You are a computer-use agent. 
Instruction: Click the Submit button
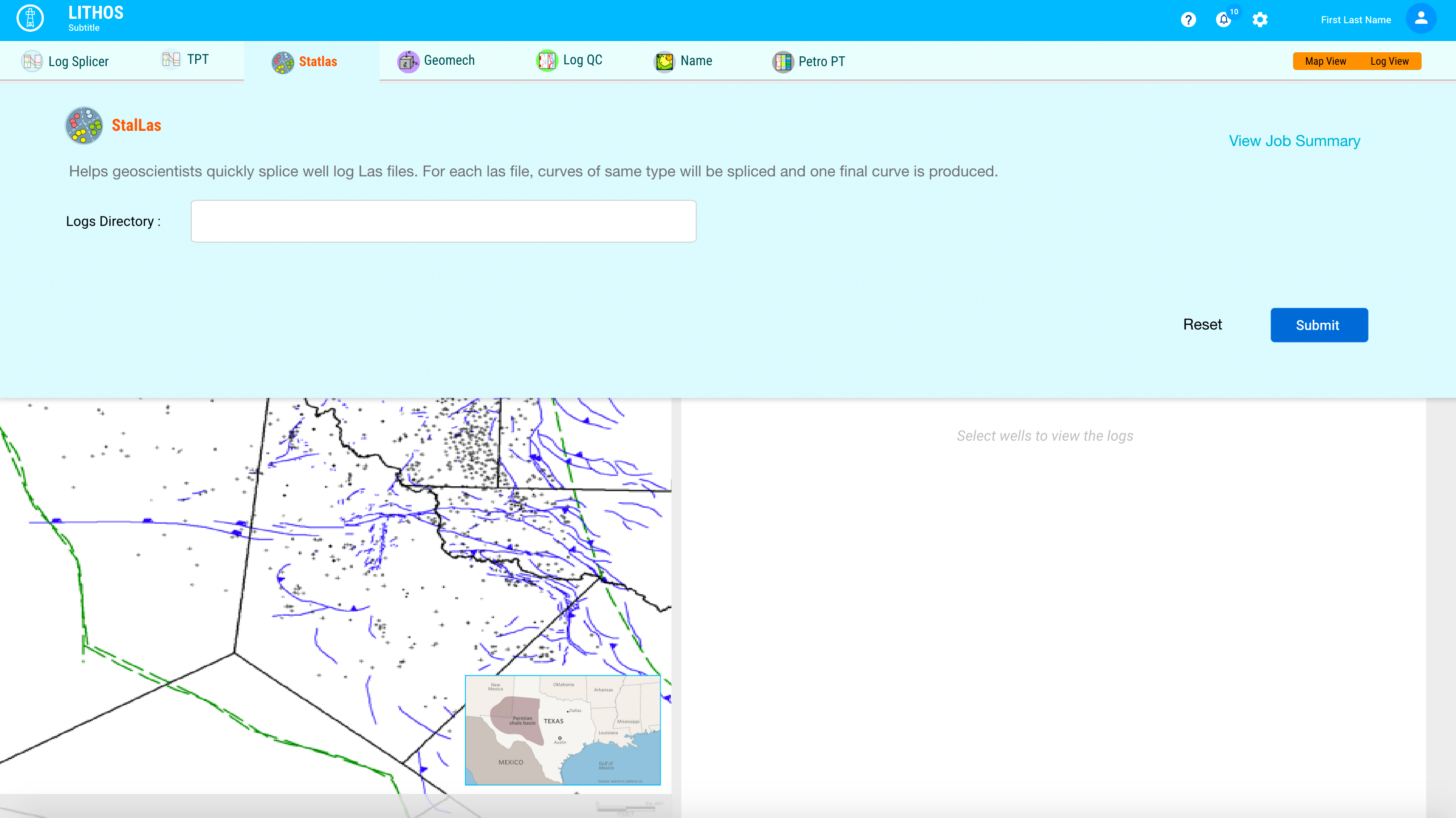(x=1318, y=325)
